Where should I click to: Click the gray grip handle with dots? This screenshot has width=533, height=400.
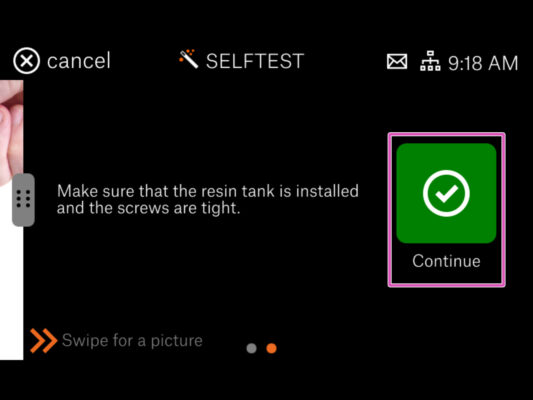click(23, 200)
